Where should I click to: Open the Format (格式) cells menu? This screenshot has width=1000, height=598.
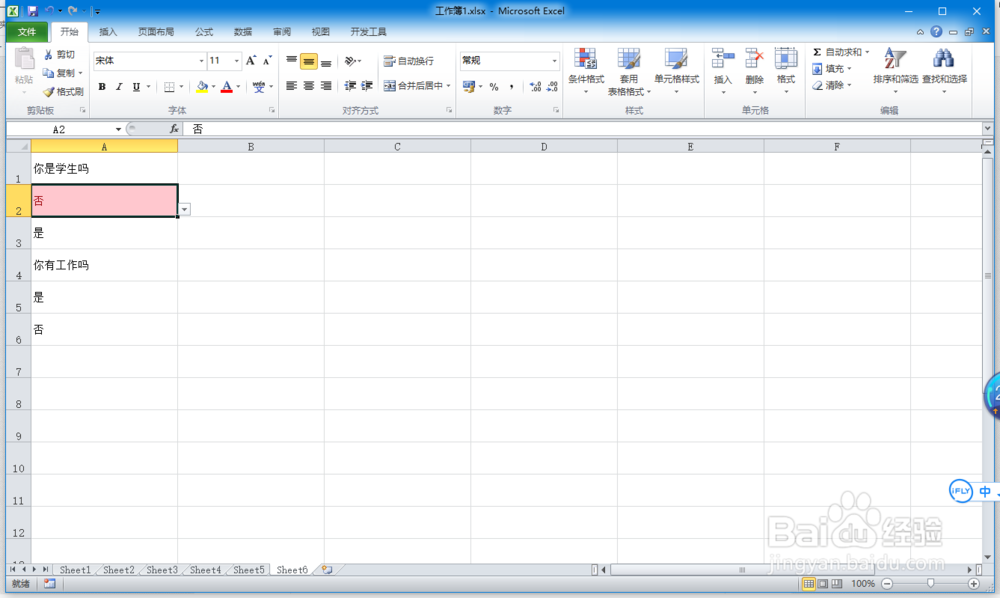click(x=786, y=71)
